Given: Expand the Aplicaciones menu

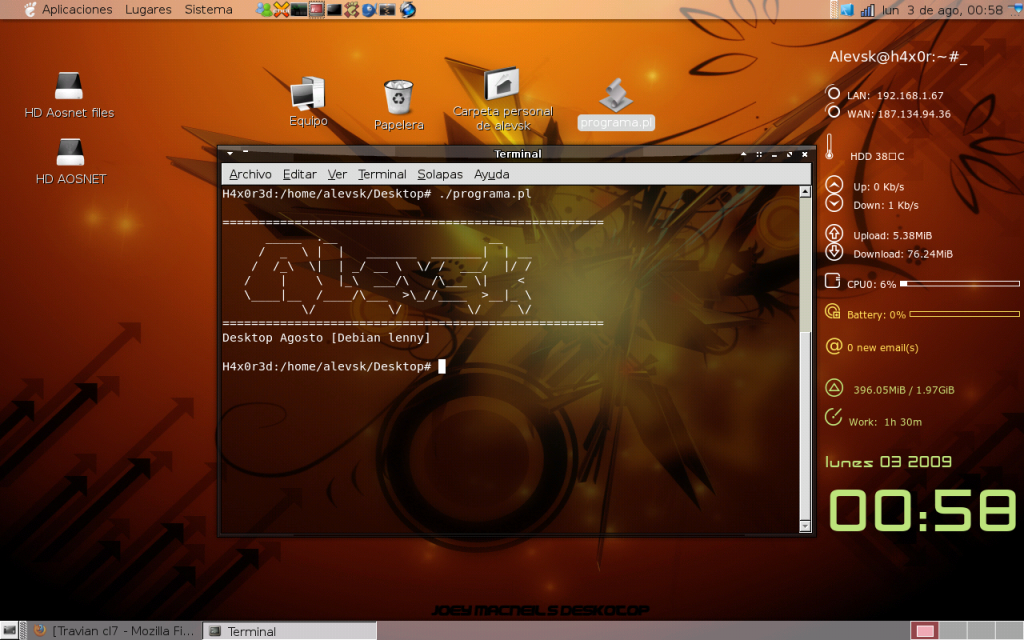Looking at the screenshot, I should 77,9.
